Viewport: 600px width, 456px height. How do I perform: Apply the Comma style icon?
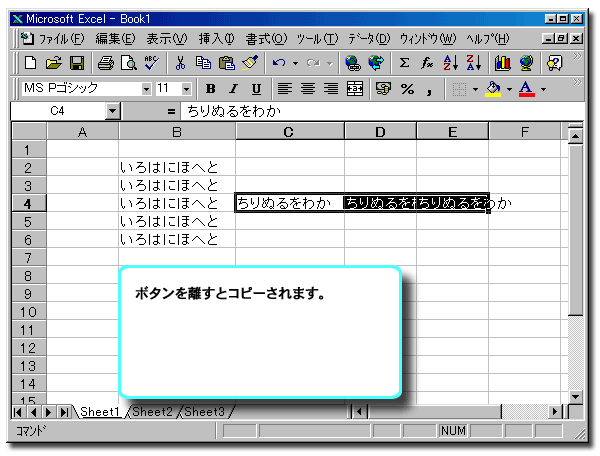429,90
